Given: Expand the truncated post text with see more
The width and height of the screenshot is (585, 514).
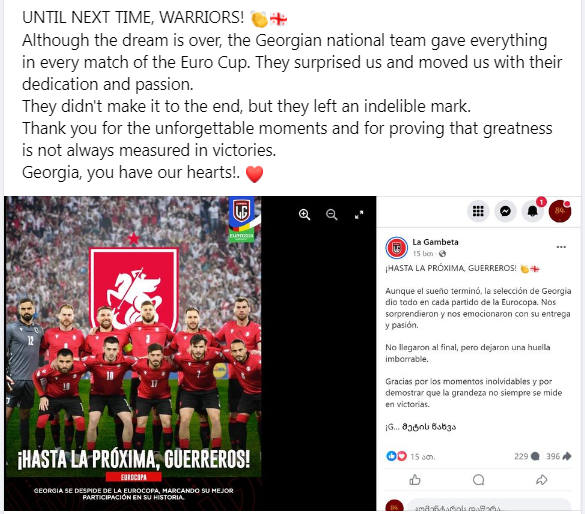Looking at the screenshot, I should 429,427.
